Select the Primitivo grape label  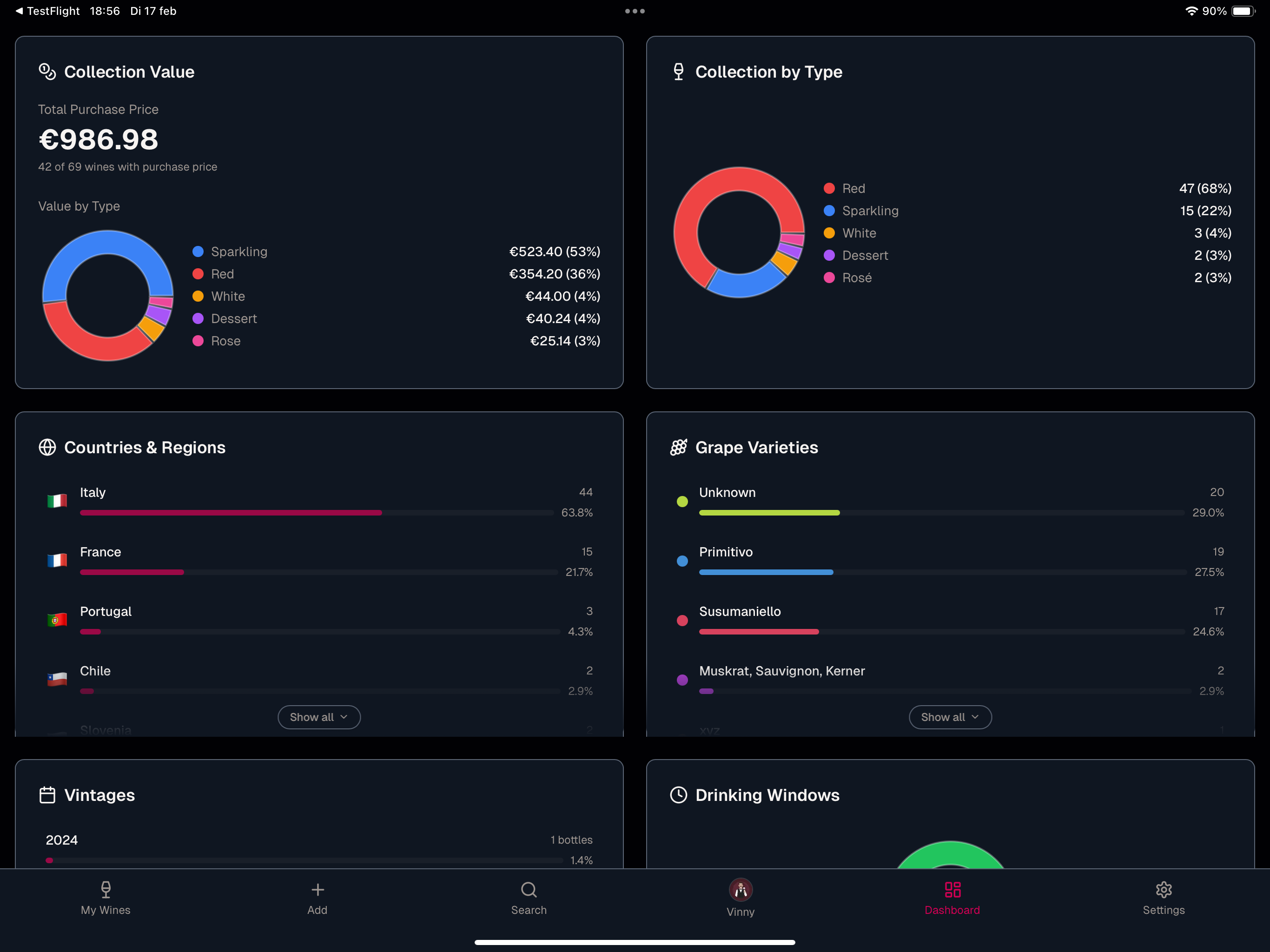[x=726, y=552]
